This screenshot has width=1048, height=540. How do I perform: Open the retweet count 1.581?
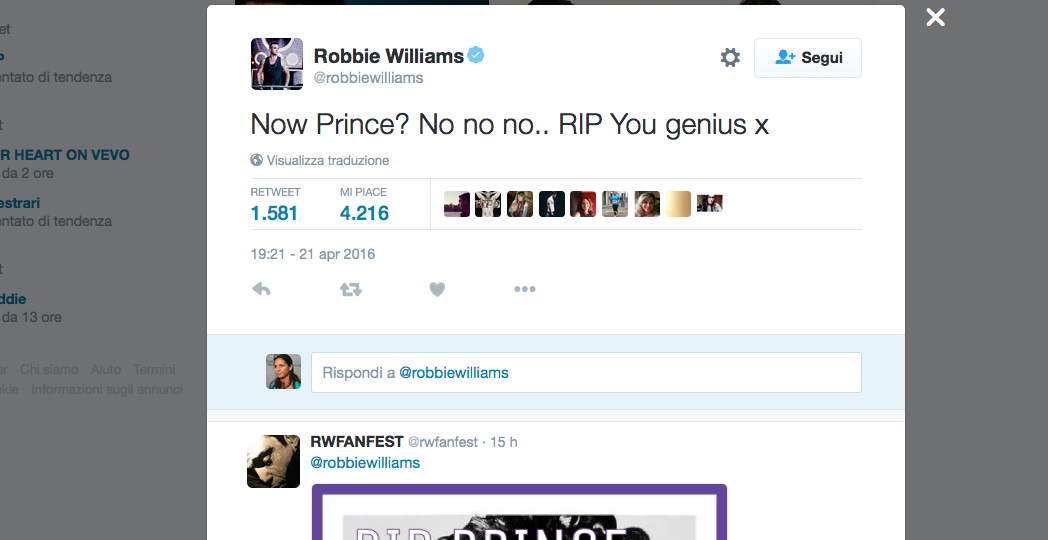(x=274, y=213)
